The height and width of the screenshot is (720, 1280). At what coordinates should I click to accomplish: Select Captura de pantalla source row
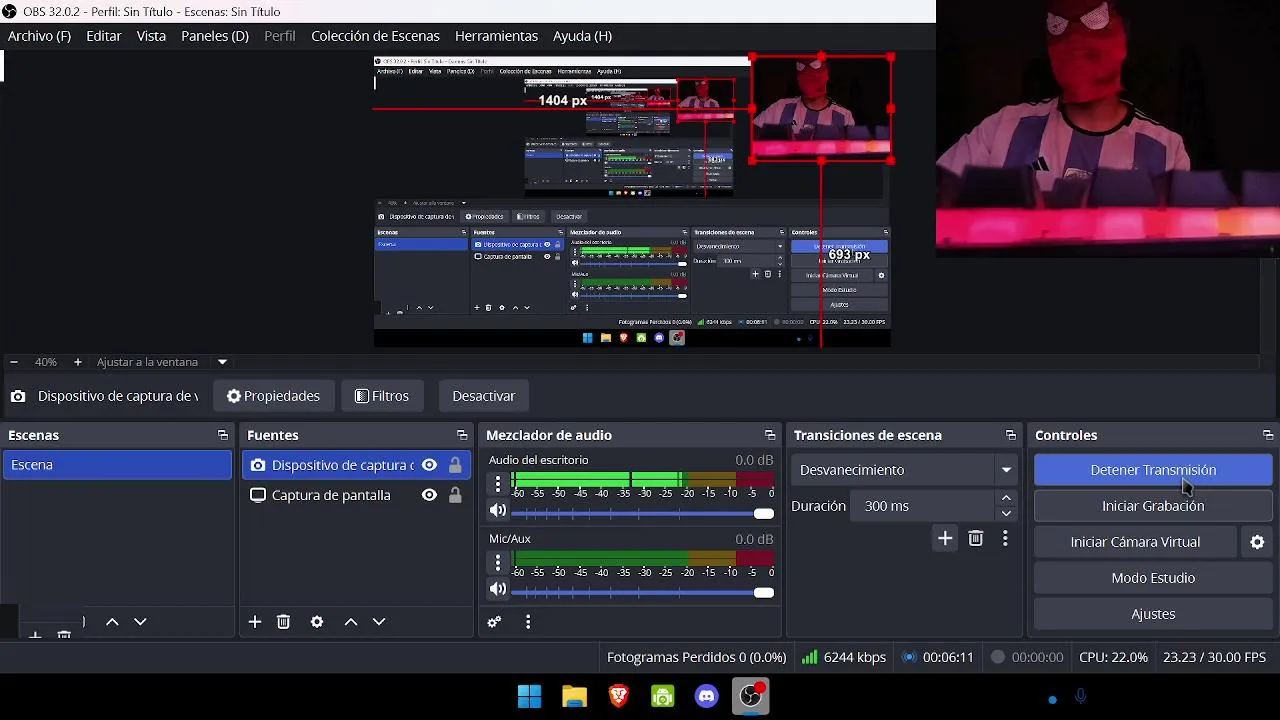click(356, 495)
